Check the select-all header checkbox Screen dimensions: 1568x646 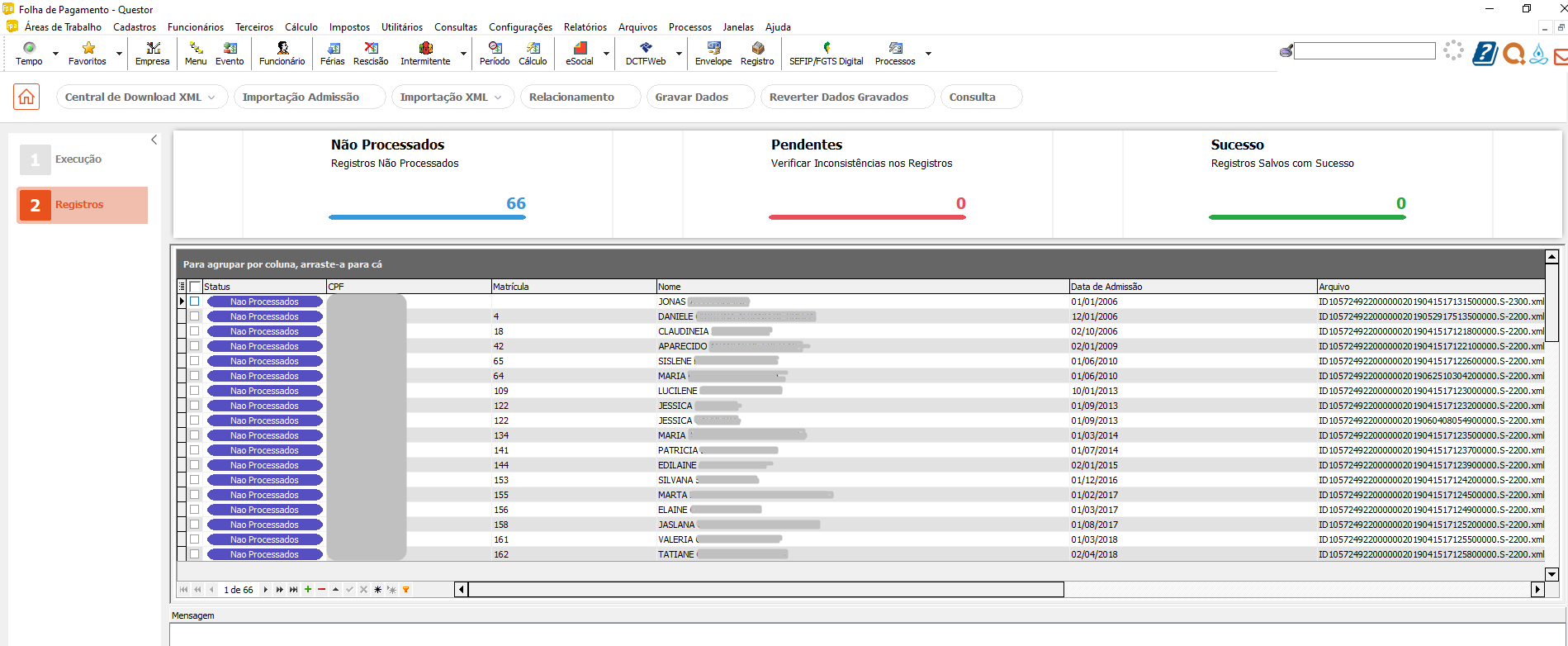pos(195,287)
